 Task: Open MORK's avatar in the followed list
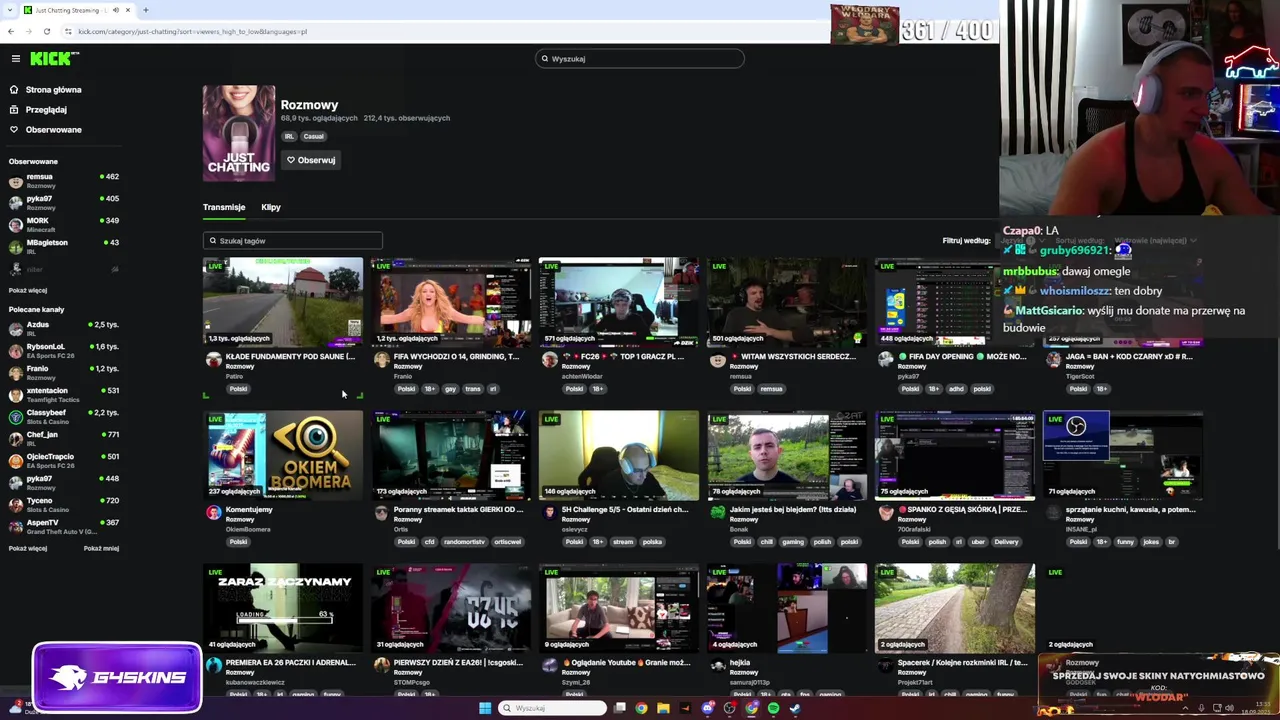[15, 225]
